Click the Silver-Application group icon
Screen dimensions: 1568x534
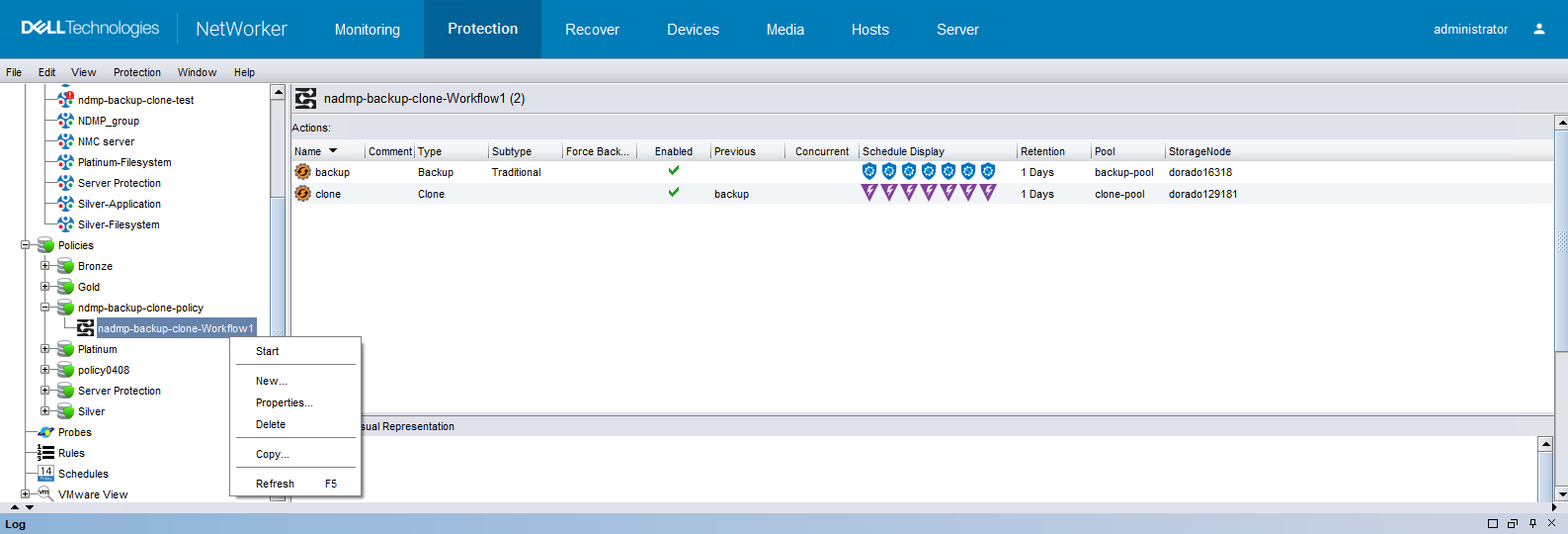pyautogui.click(x=65, y=203)
